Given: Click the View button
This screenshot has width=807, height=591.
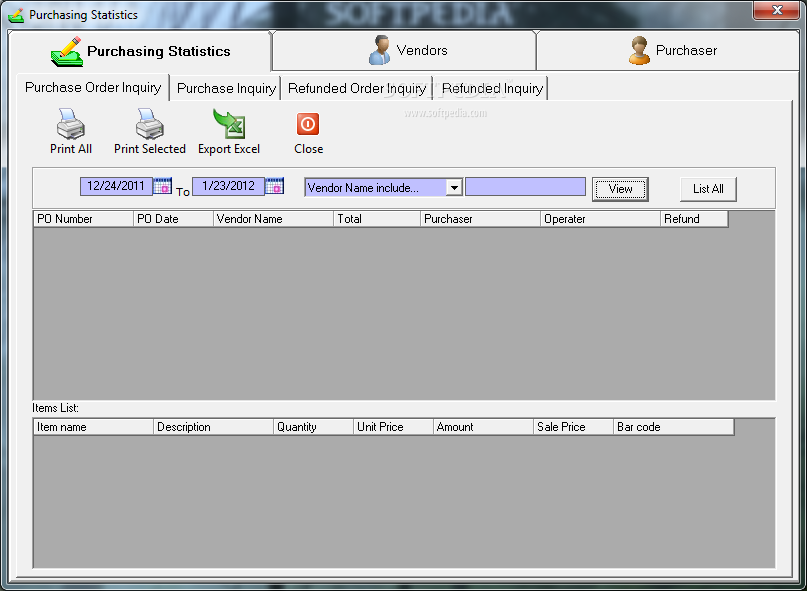Looking at the screenshot, I should click(x=620, y=189).
